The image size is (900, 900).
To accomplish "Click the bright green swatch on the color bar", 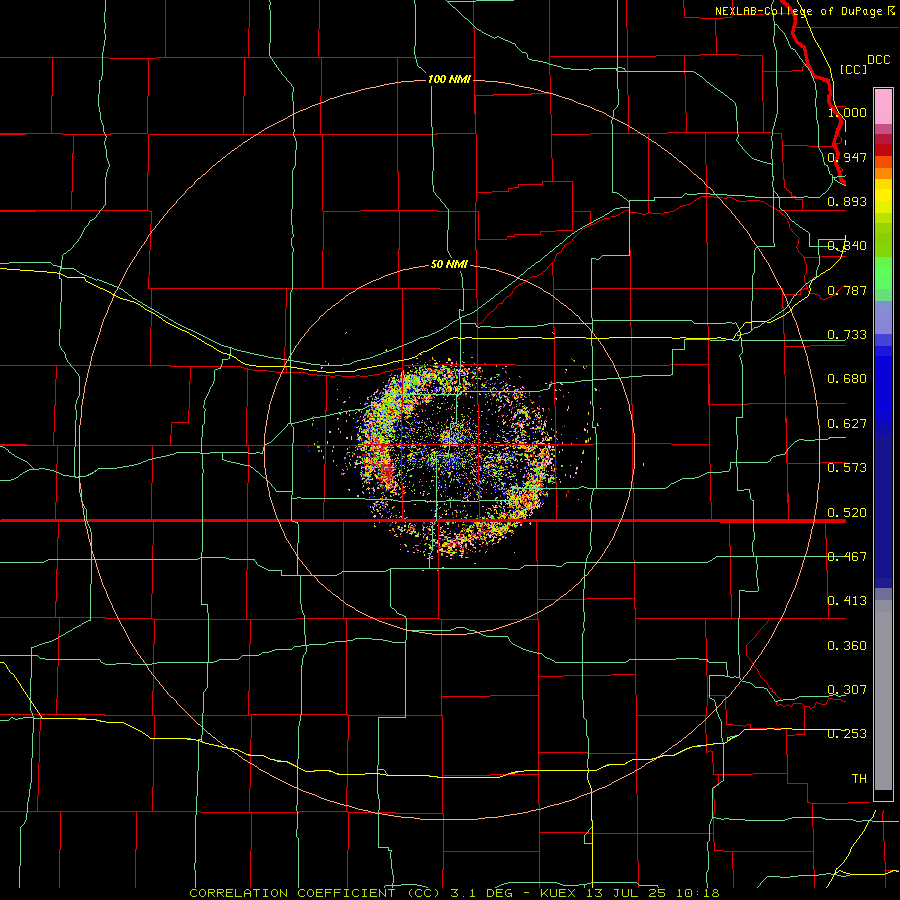I will [883, 273].
